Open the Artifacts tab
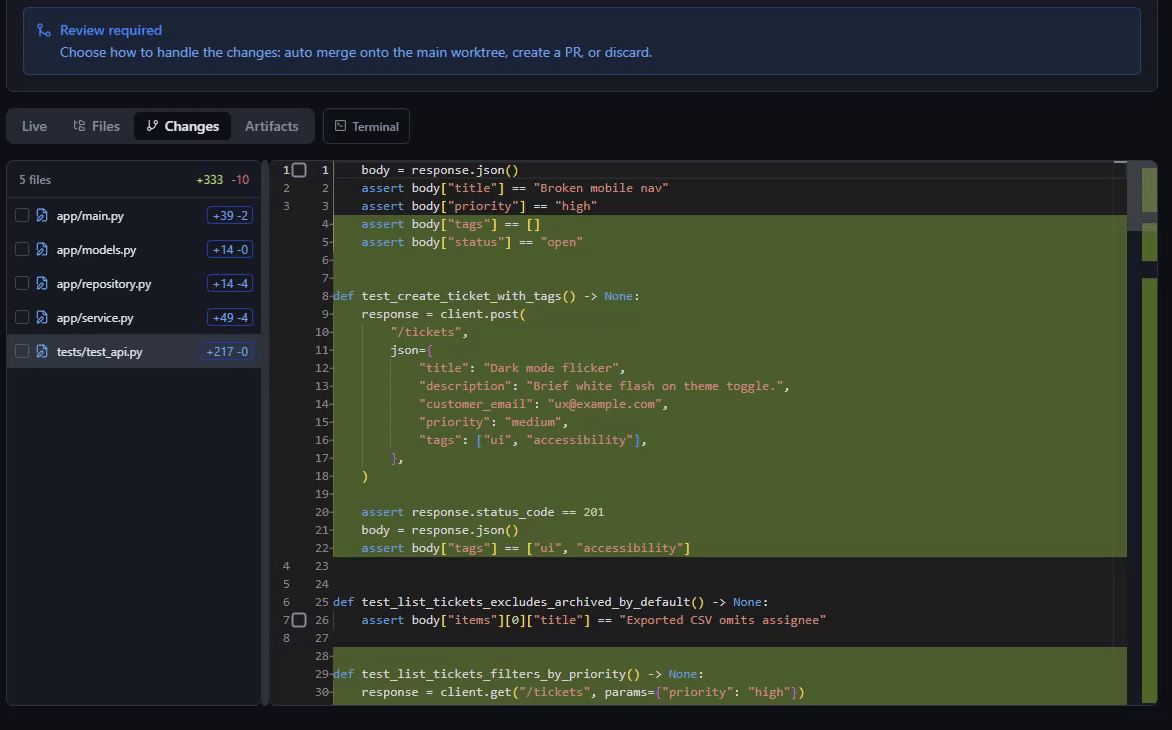Viewport: 1172px width, 730px height. pyautogui.click(x=271, y=126)
